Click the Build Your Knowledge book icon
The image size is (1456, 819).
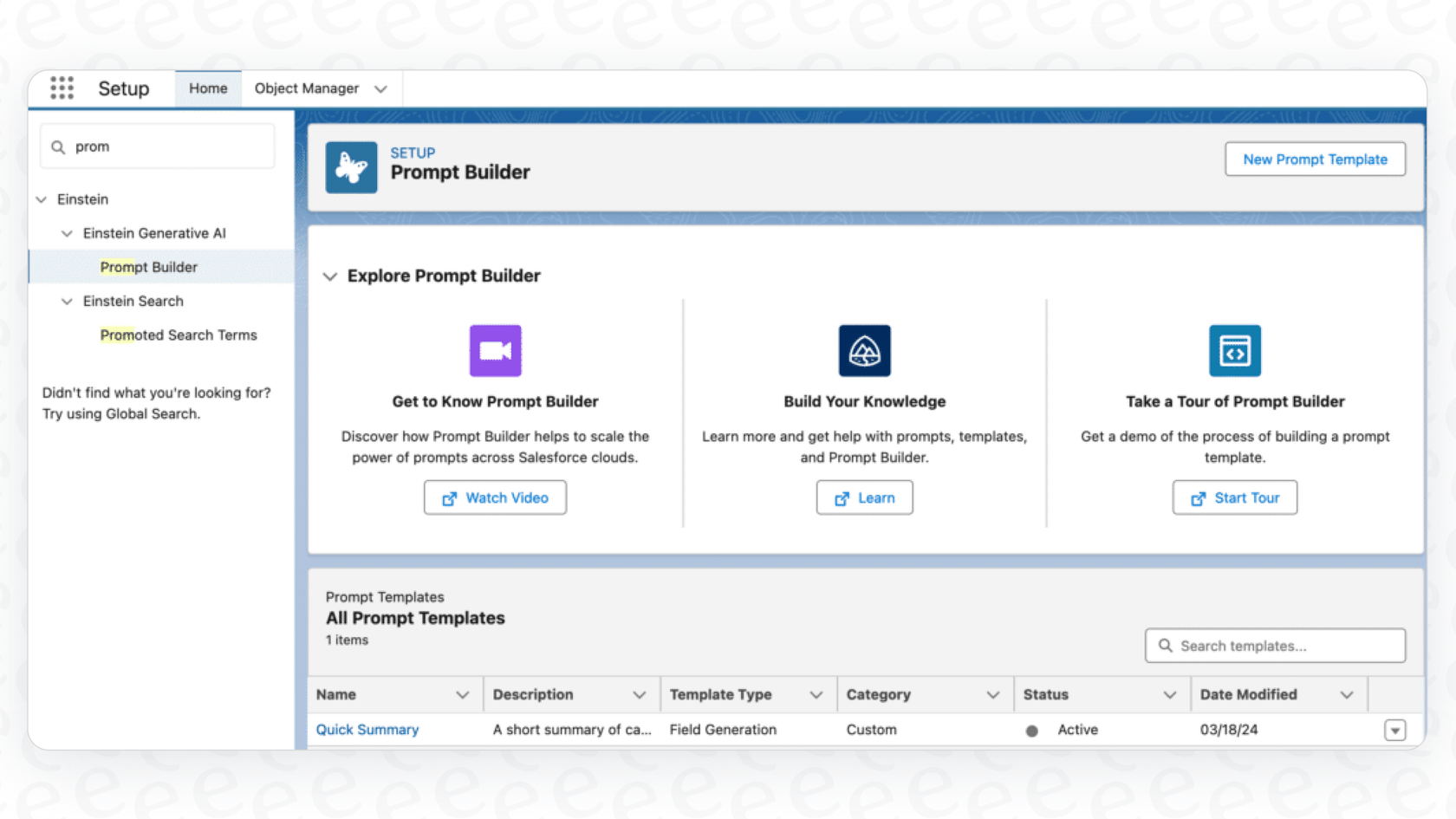pos(864,351)
